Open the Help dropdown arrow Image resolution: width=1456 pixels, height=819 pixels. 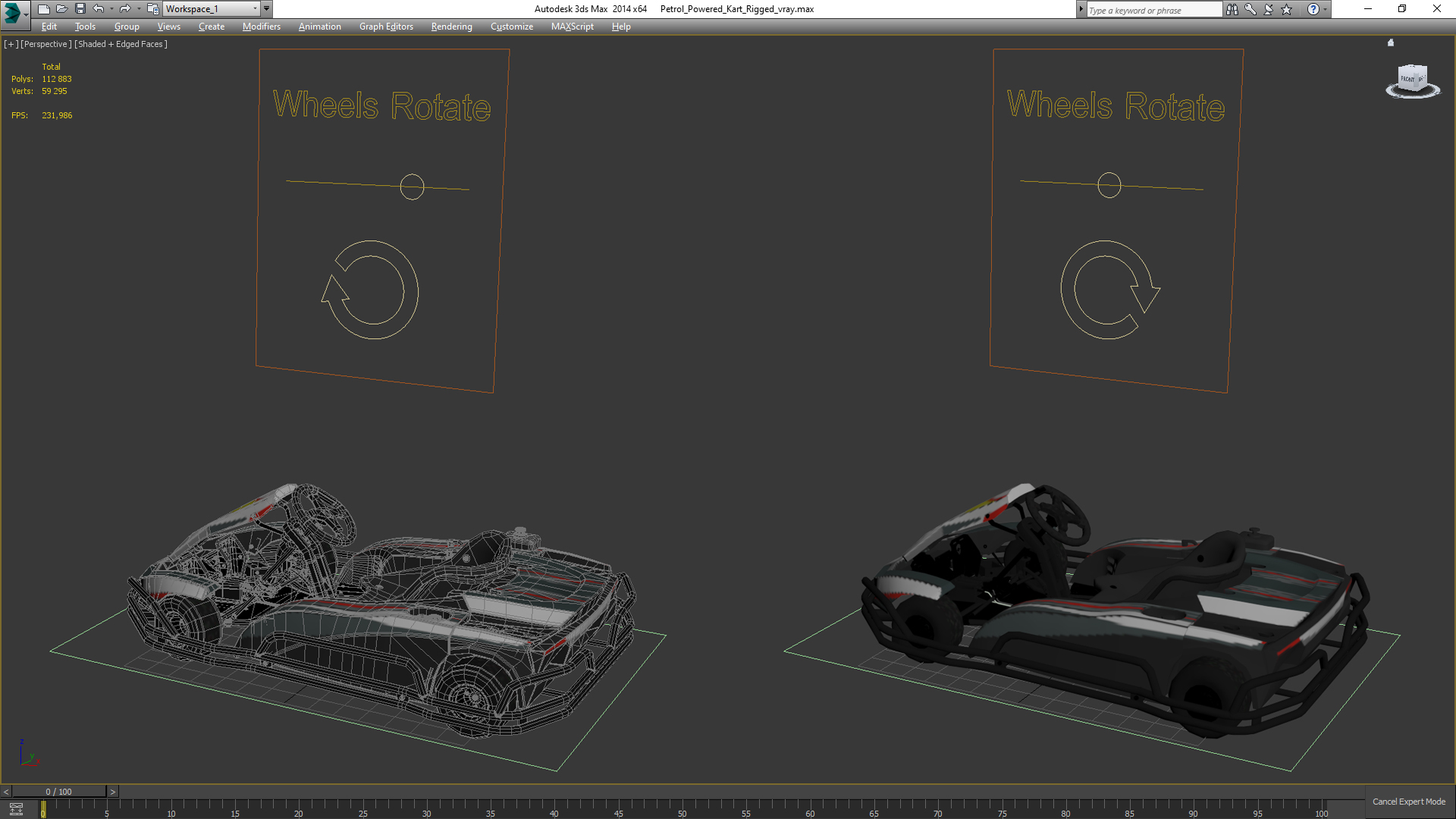[x=1326, y=10]
